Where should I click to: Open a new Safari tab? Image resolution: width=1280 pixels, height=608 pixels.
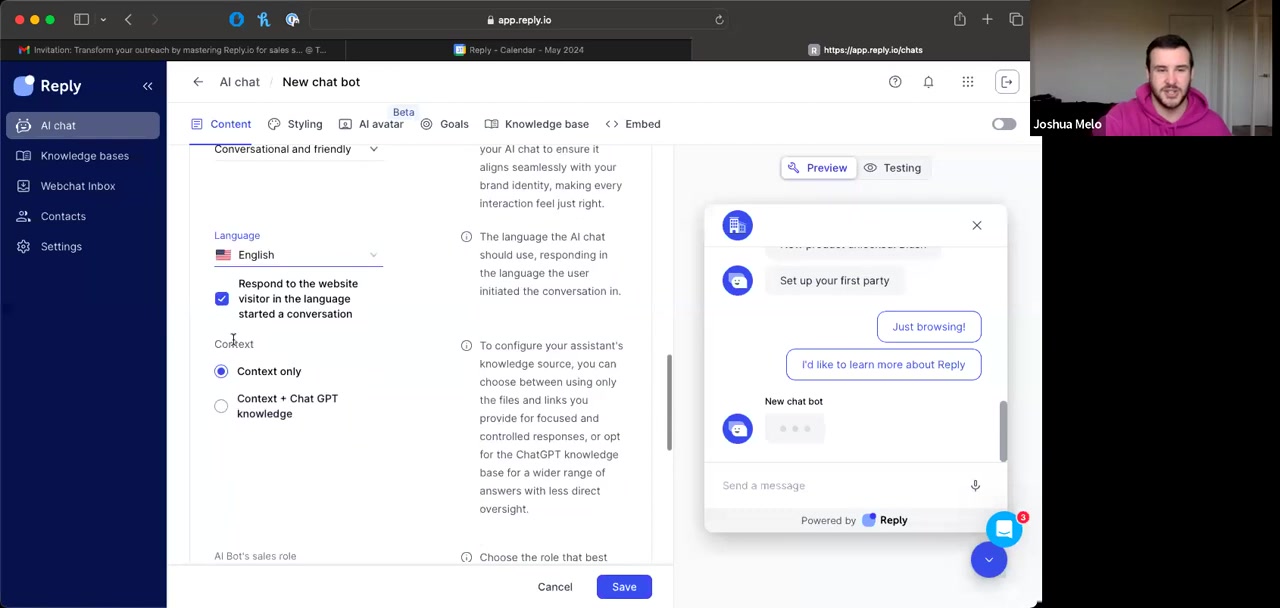click(x=987, y=20)
